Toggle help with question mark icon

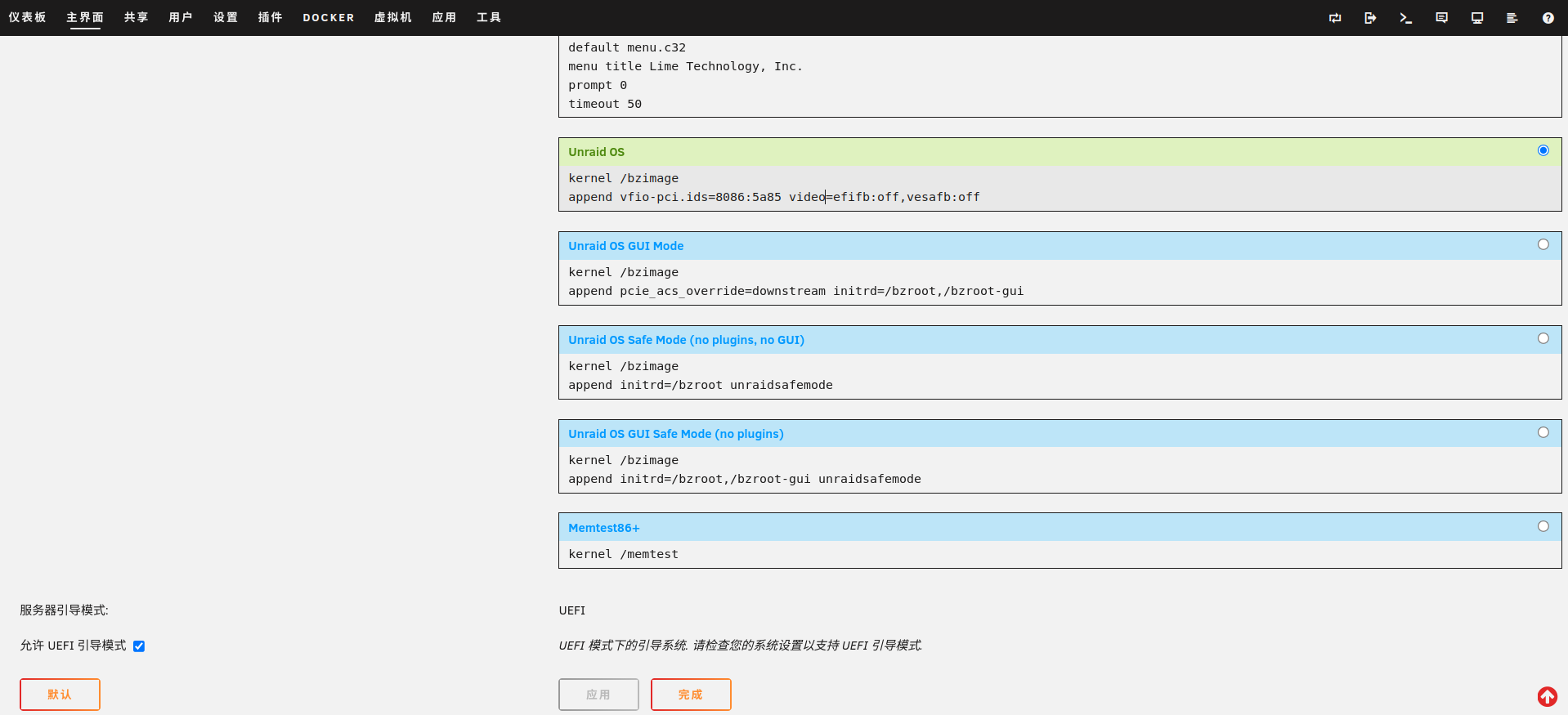[1548, 18]
